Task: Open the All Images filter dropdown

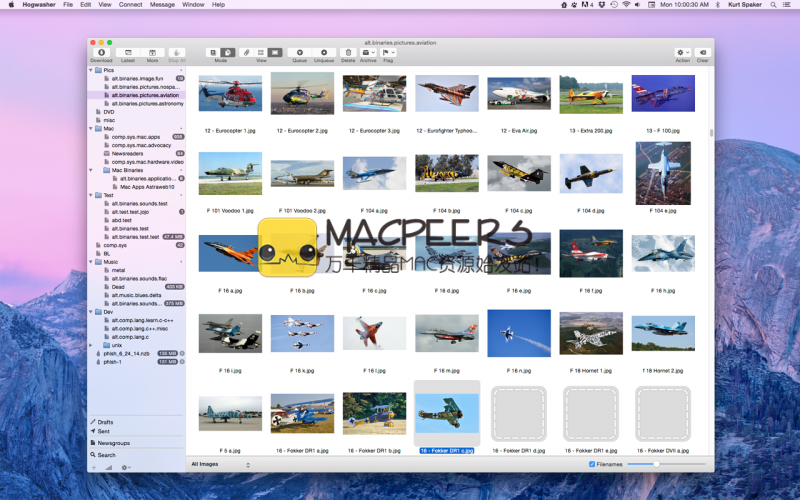Action: click(x=220, y=464)
